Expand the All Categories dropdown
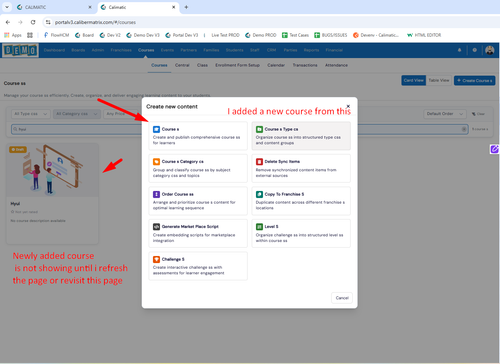The image size is (500, 364). tap(77, 114)
